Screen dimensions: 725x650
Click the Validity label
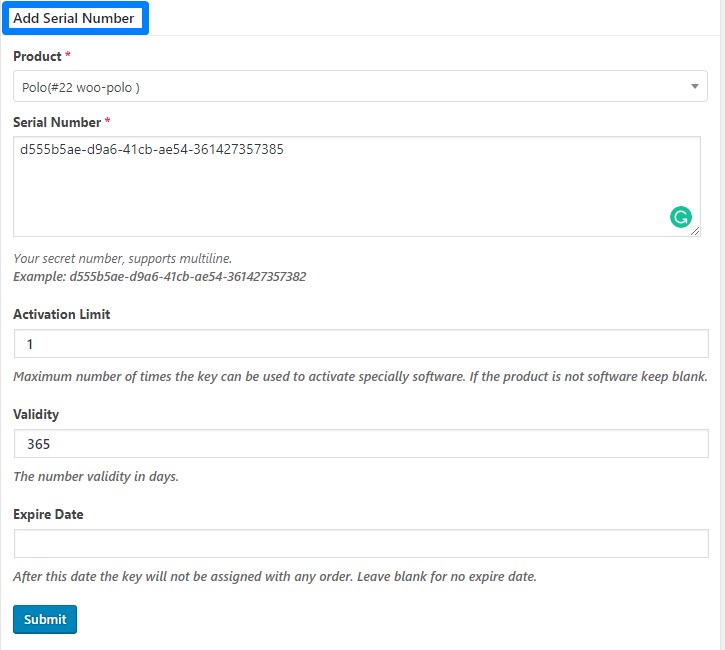point(36,414)
